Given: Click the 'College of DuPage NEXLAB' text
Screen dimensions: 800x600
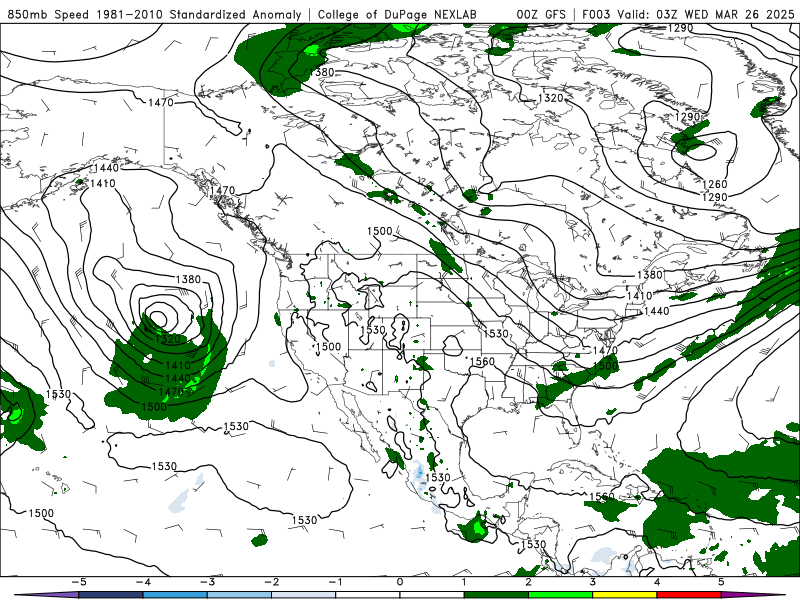Looking at the screenshot, I should pyautogui.click(x=397, y=15).
